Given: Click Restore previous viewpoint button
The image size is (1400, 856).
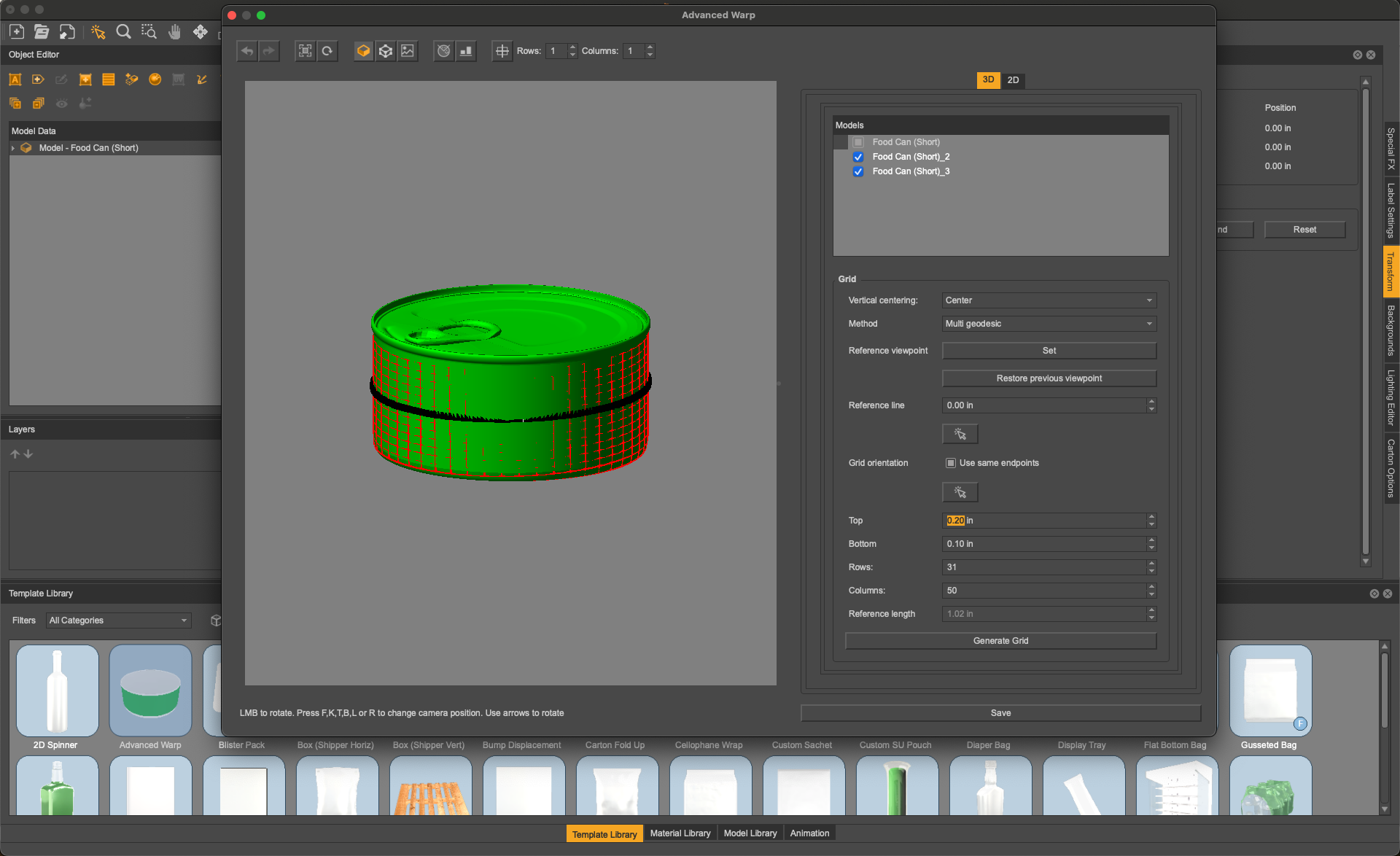Looking at the screenshot, I should click(1049, 378).
